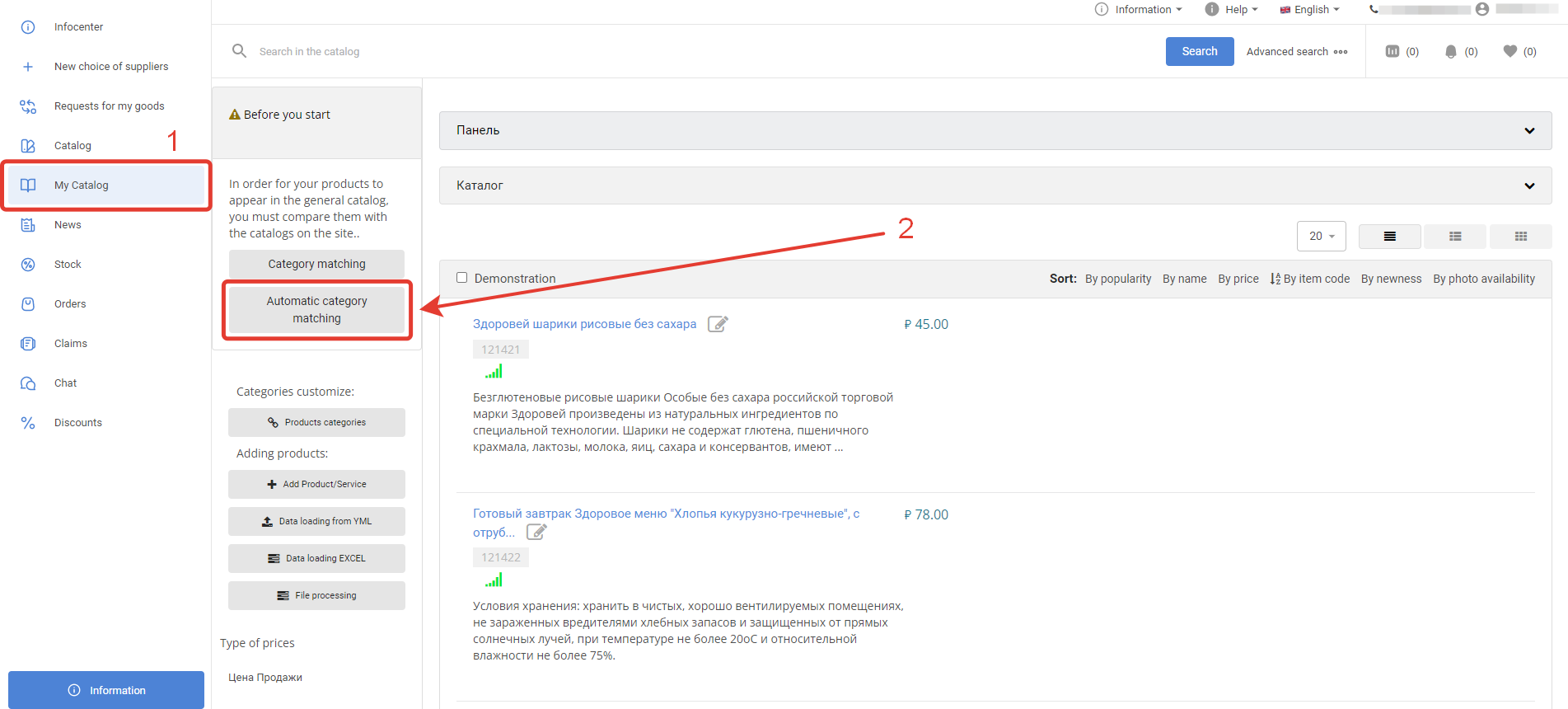Image resolution: width=1568 pixels, height=709 pixels.
Task: Expand the Каталог section
Action: click(995, 185)
